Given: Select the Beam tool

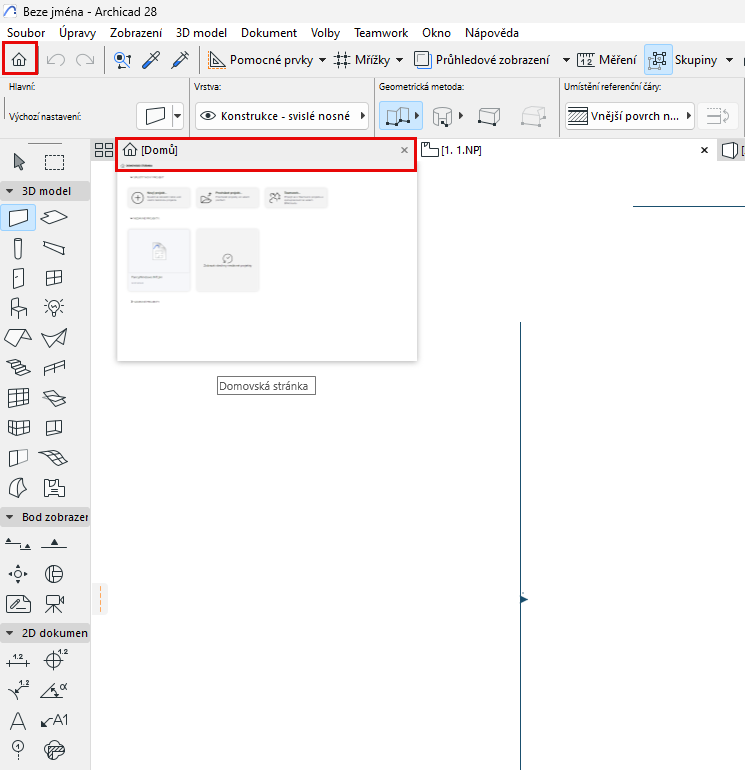Looking at the screenshot, I should point(54,248).
